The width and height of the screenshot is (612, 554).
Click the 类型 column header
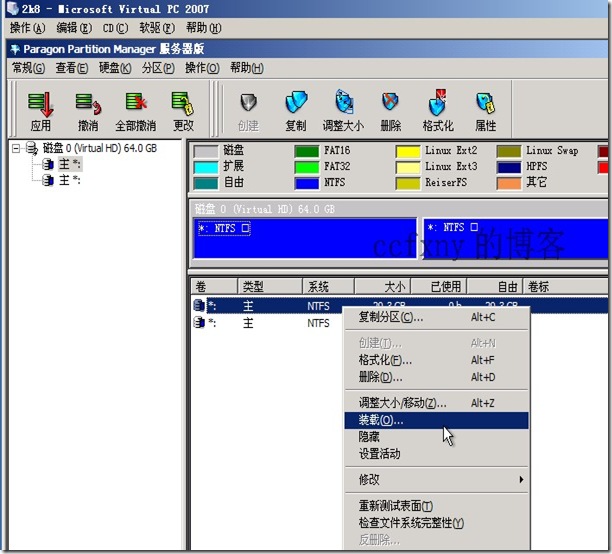pos(270,287)
